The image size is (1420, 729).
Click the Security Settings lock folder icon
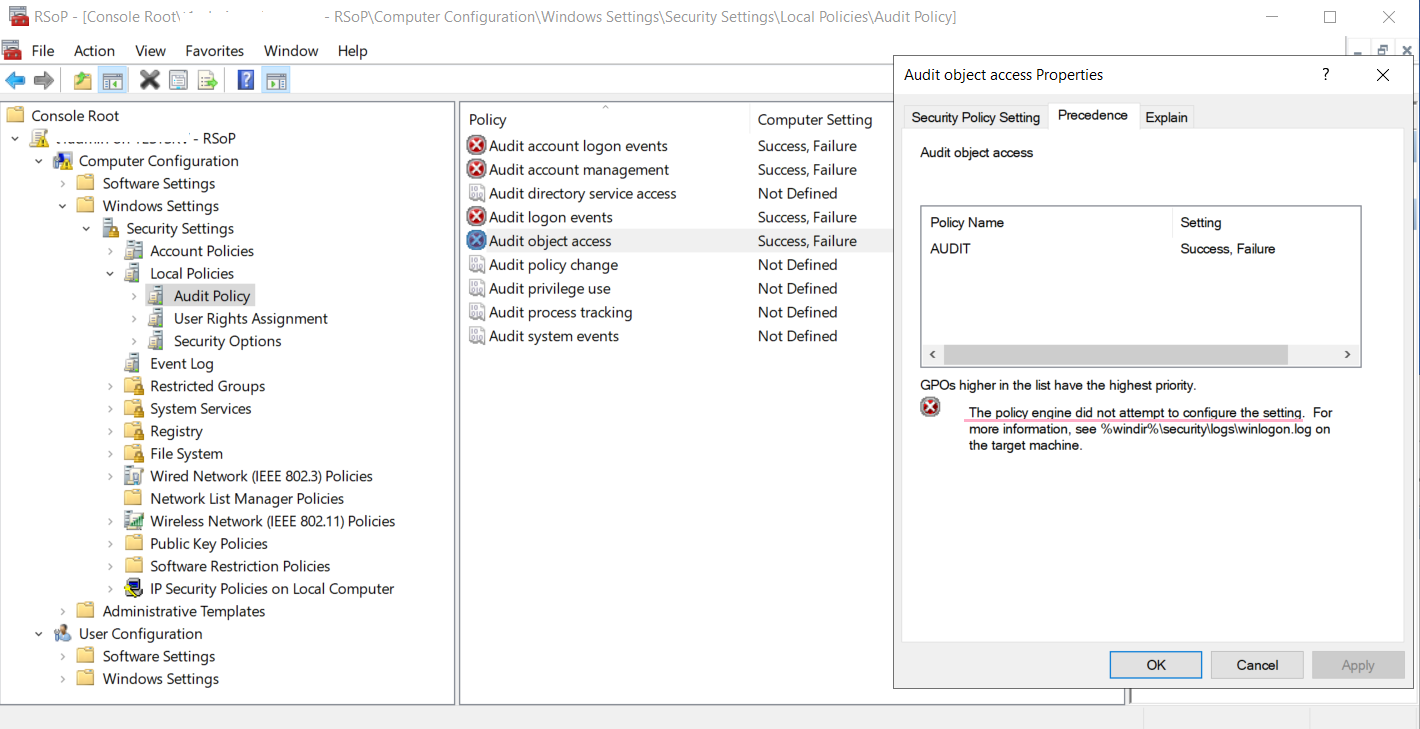tap(110, 229)
